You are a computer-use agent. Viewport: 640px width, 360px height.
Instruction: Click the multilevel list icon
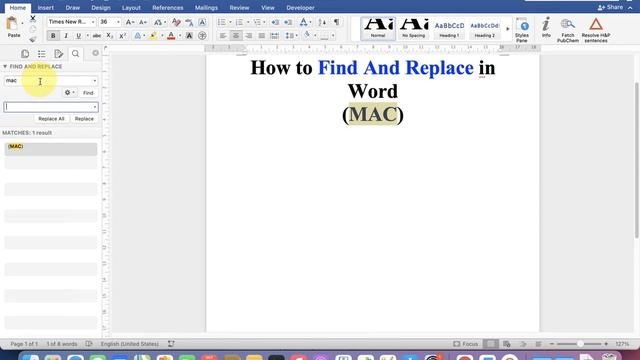tap(257, 22)
